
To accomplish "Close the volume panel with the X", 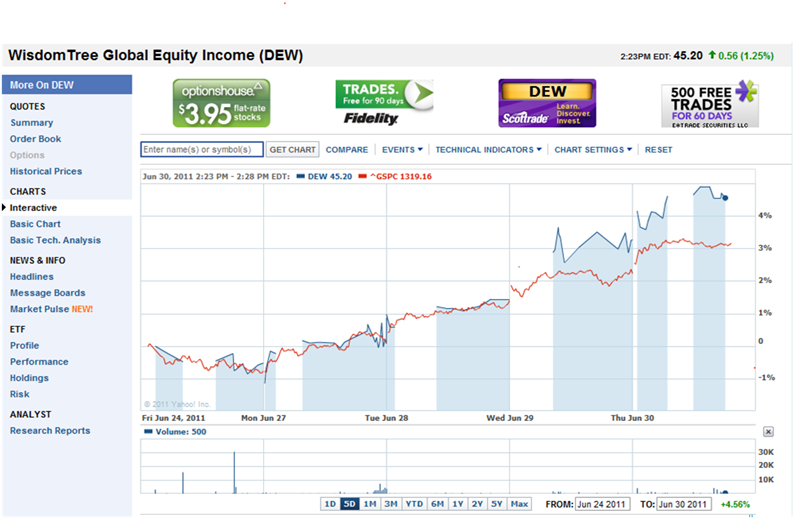I will (768, 432).
